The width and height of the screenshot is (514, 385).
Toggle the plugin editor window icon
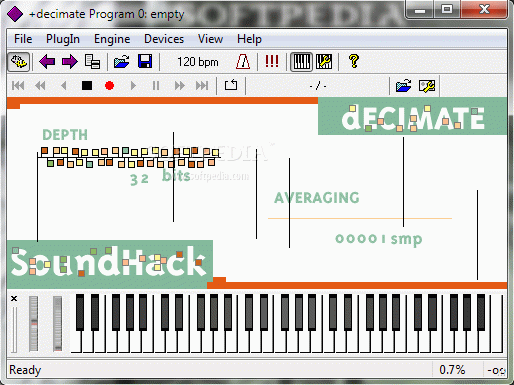tap(19, 62)
